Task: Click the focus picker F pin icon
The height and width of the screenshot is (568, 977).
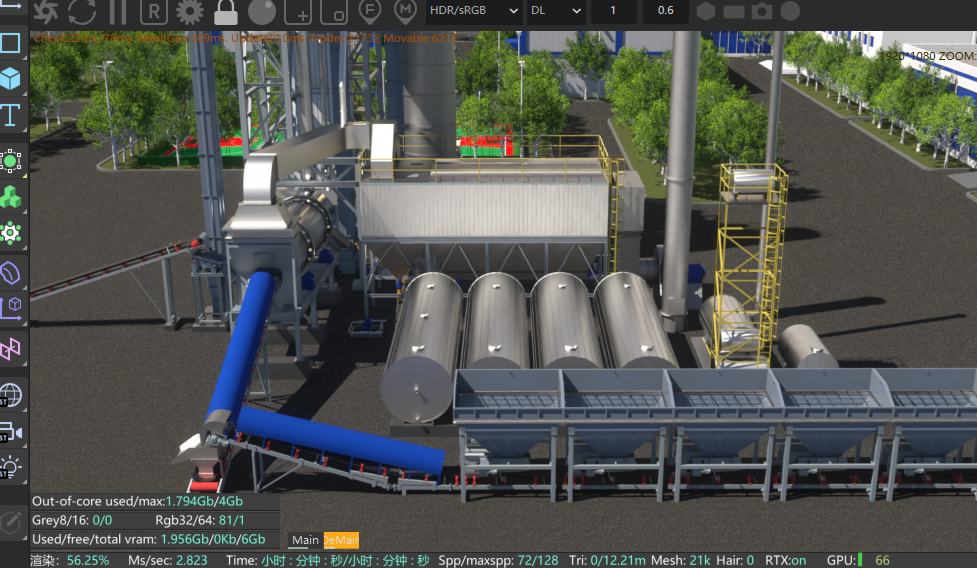Action: coord(370,12)
